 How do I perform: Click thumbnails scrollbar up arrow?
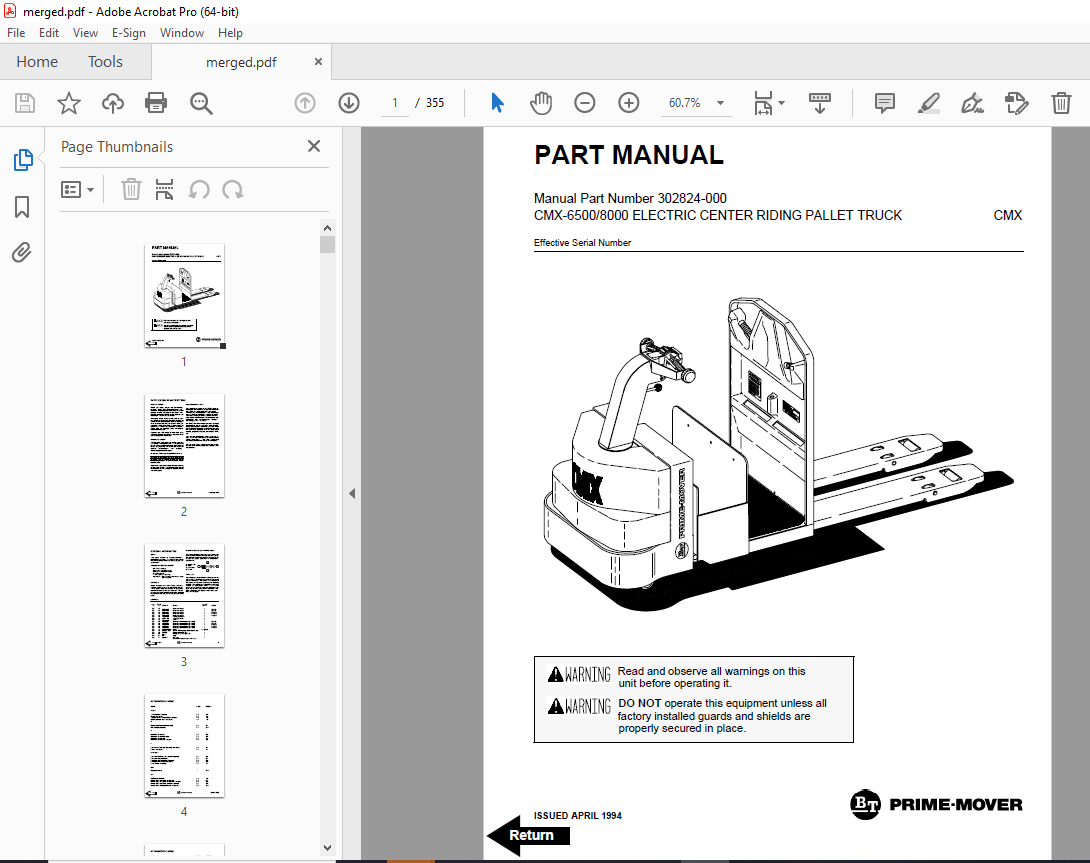pyautogui.click(x=327, y=228)
